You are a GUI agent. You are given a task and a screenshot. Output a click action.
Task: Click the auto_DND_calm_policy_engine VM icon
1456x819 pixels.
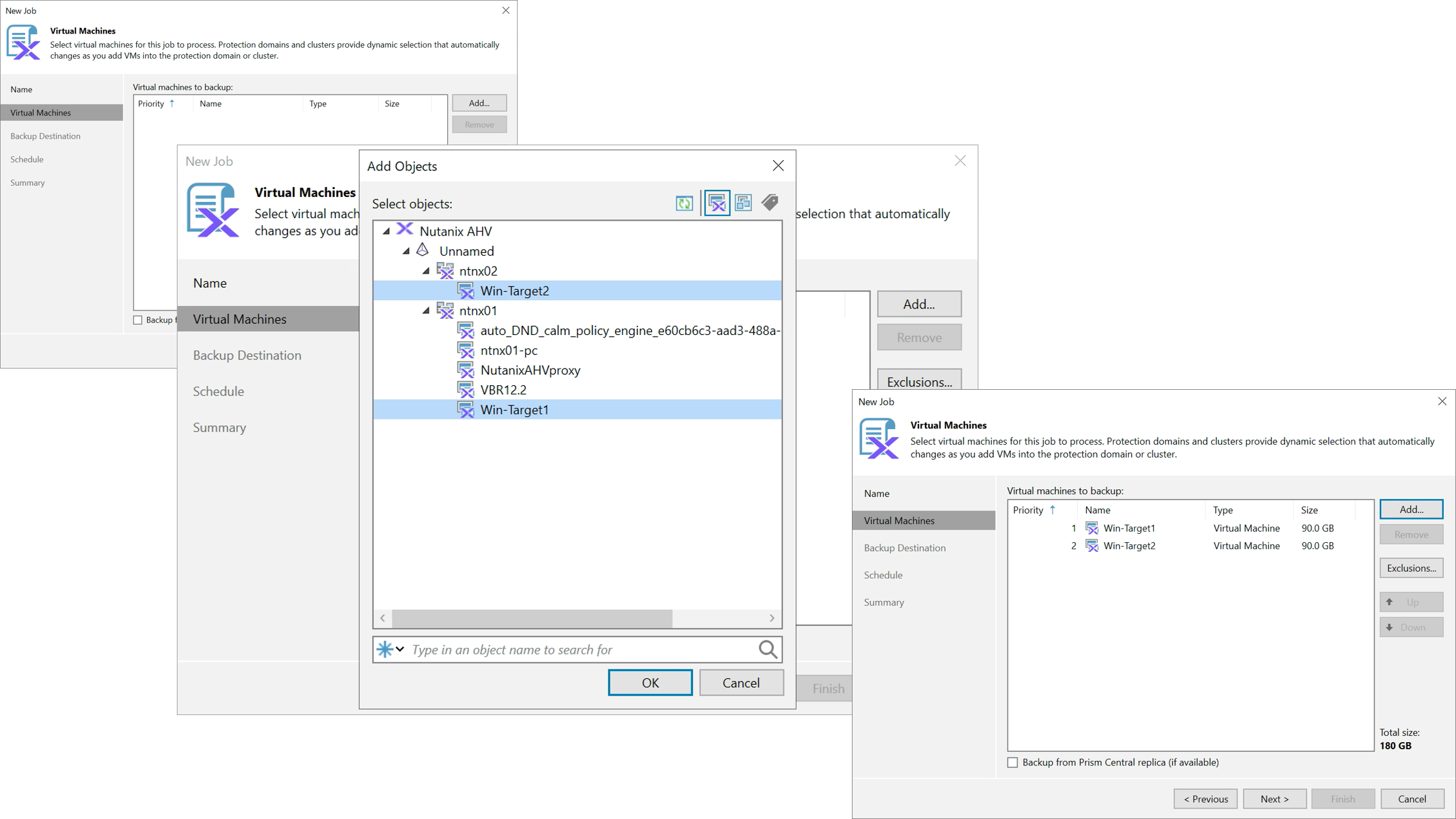pyautogui.click(x=466, y=330)
